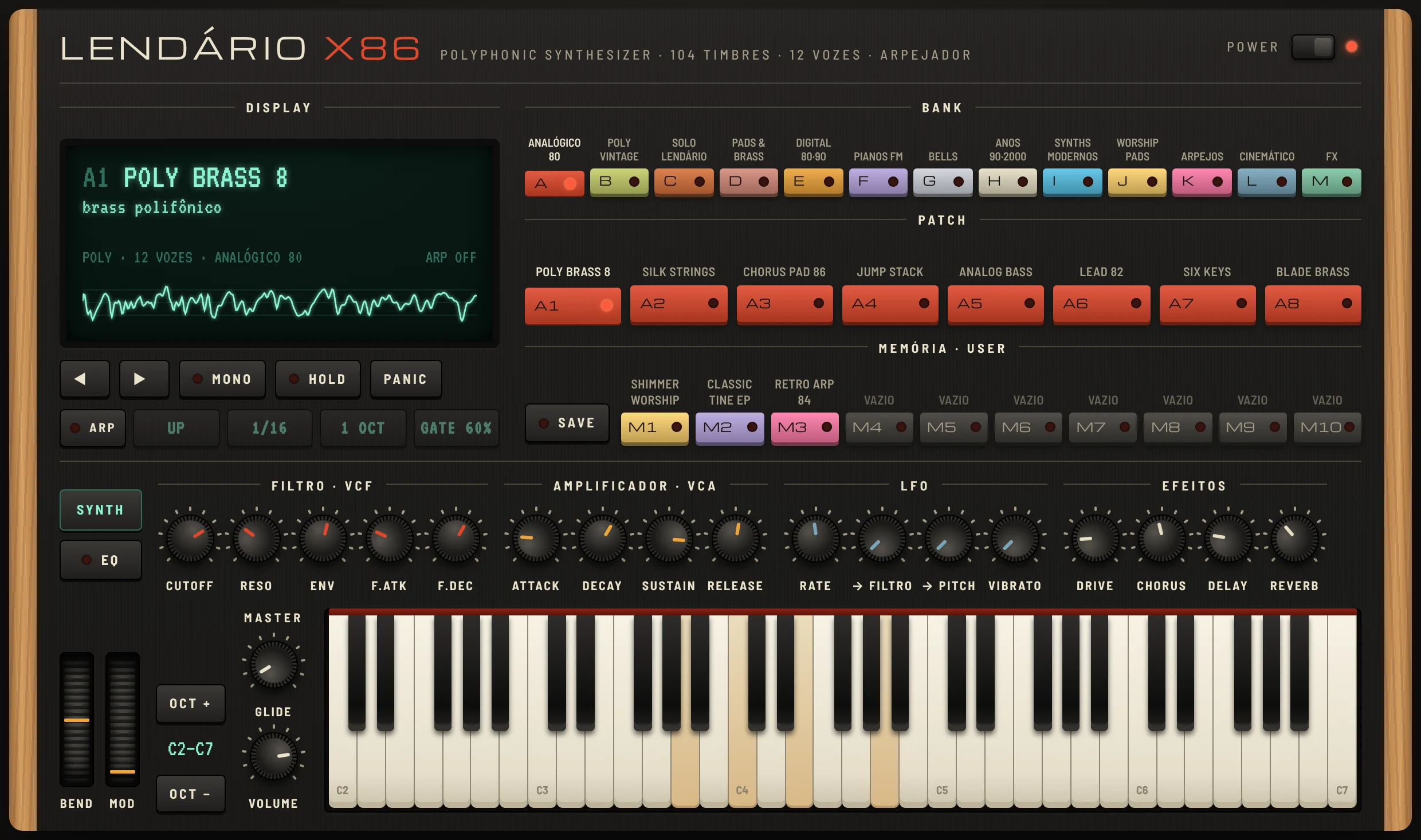Shift keyboard down with OCT -
The height and width of the screenshot is (840, 1421).
[191, 794]
